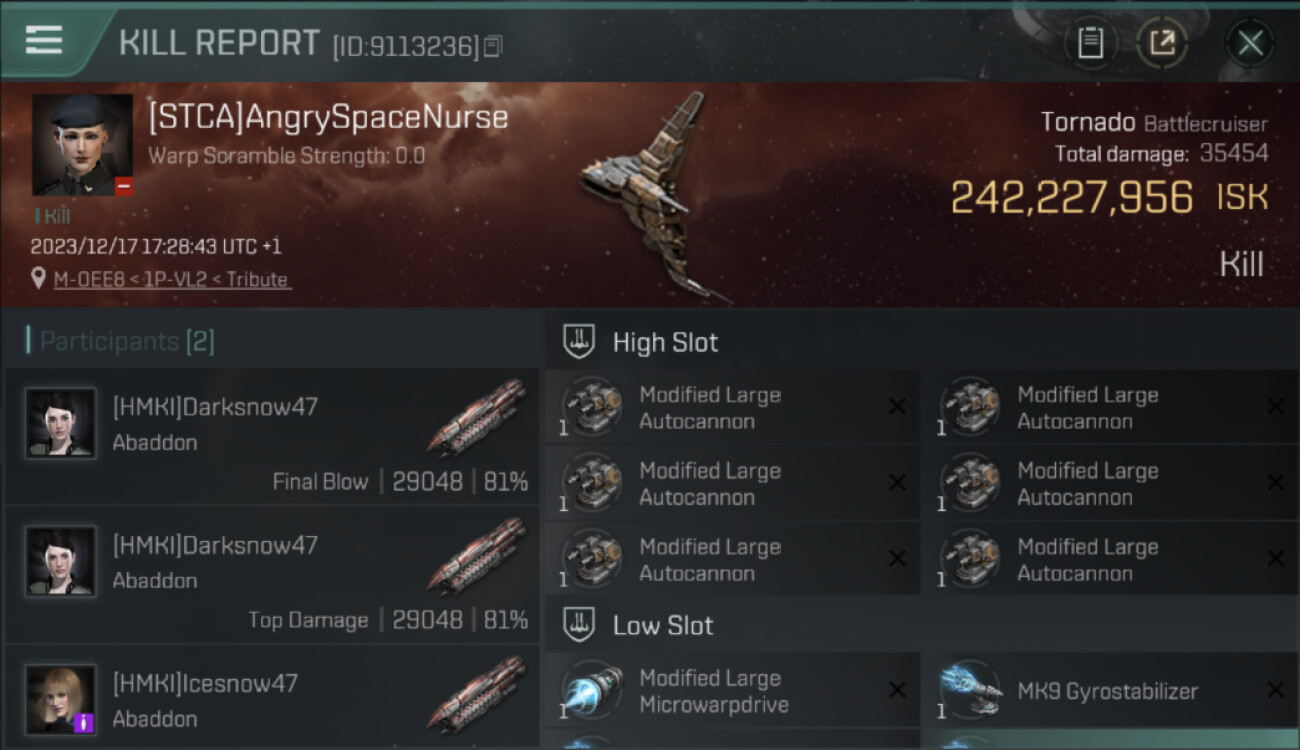The height and width of the screenshot is (750, 1300).
Task: Click the clipboard report icon
Action: tap(1090, 42)
